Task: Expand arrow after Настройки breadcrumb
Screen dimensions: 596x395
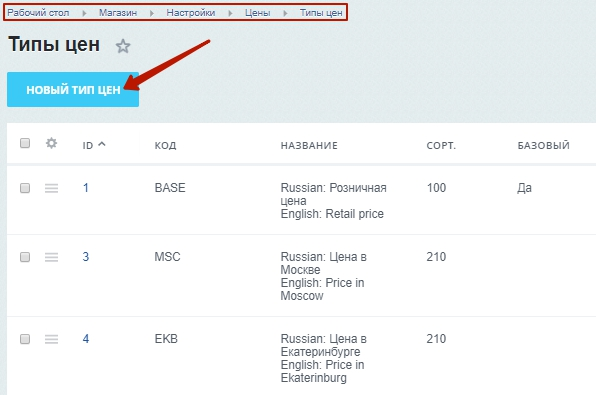Action: tap(230, 13)
